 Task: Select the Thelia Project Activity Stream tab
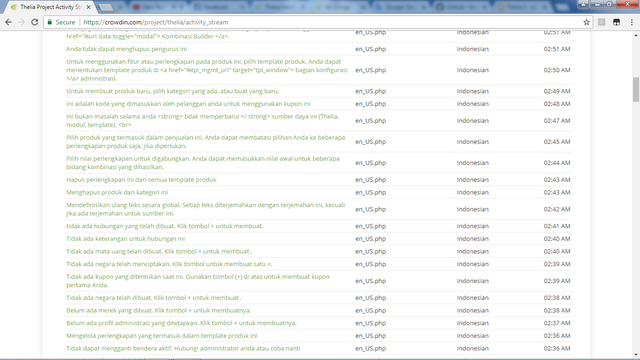pos(50,7)
